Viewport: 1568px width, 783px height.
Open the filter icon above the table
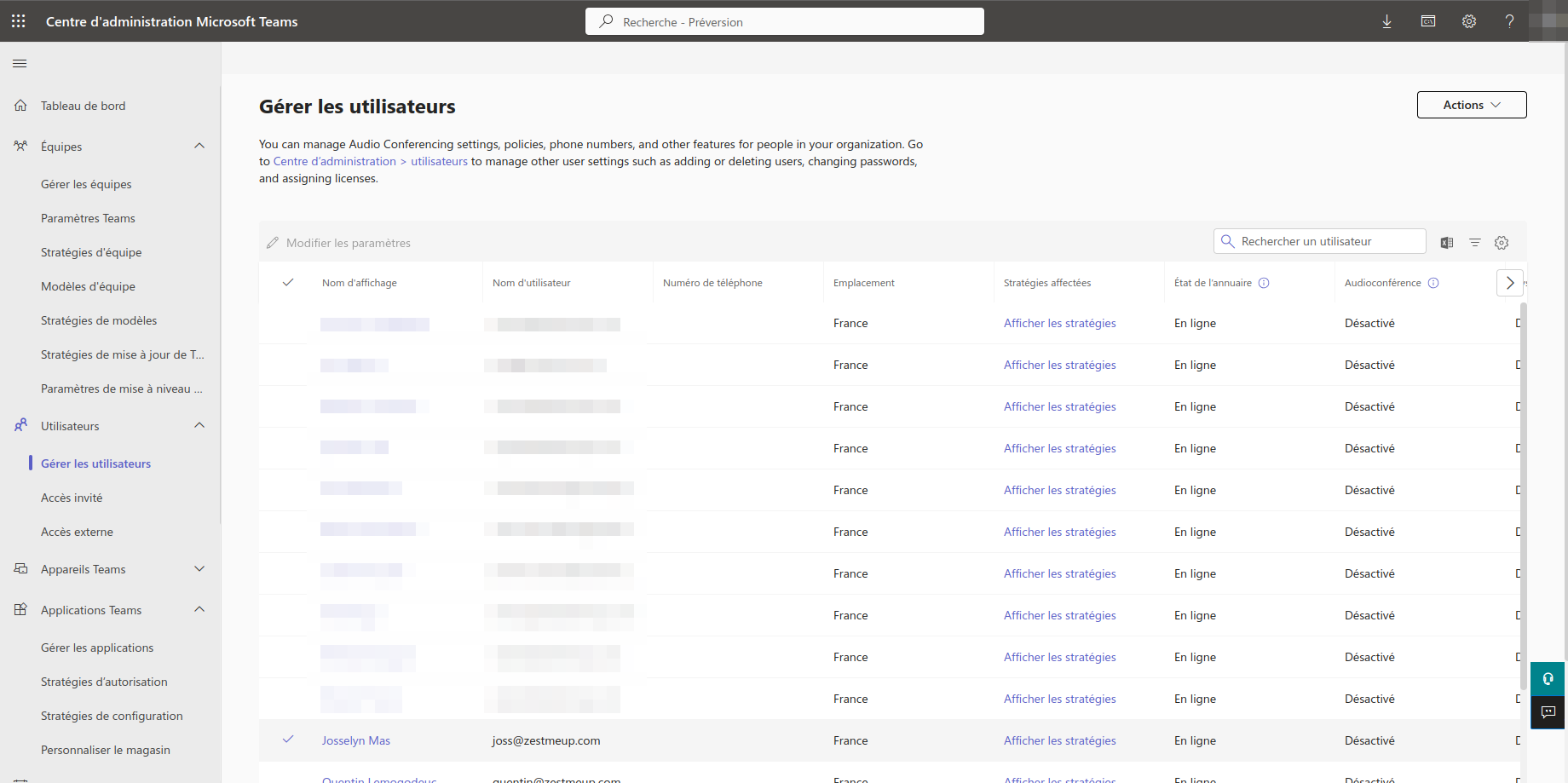(1474, 243)
